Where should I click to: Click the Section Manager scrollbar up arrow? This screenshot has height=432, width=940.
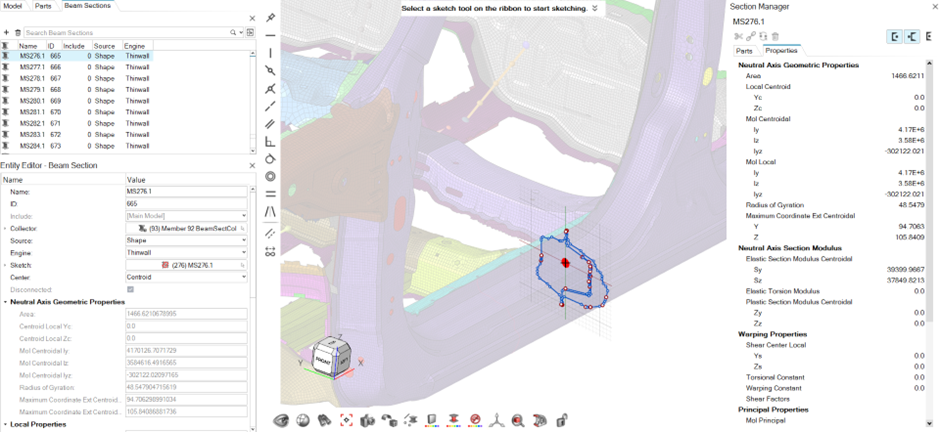pyautogui.click(x=930, y=62)
